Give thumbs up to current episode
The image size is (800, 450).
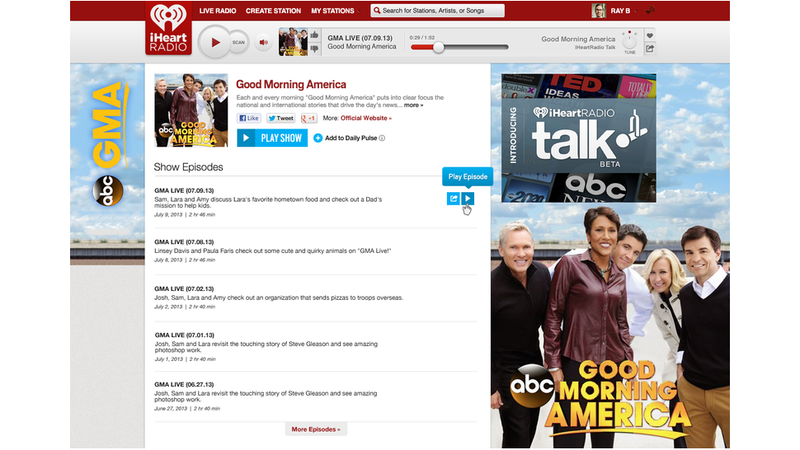pyautogui.click(x=314, y=35)
